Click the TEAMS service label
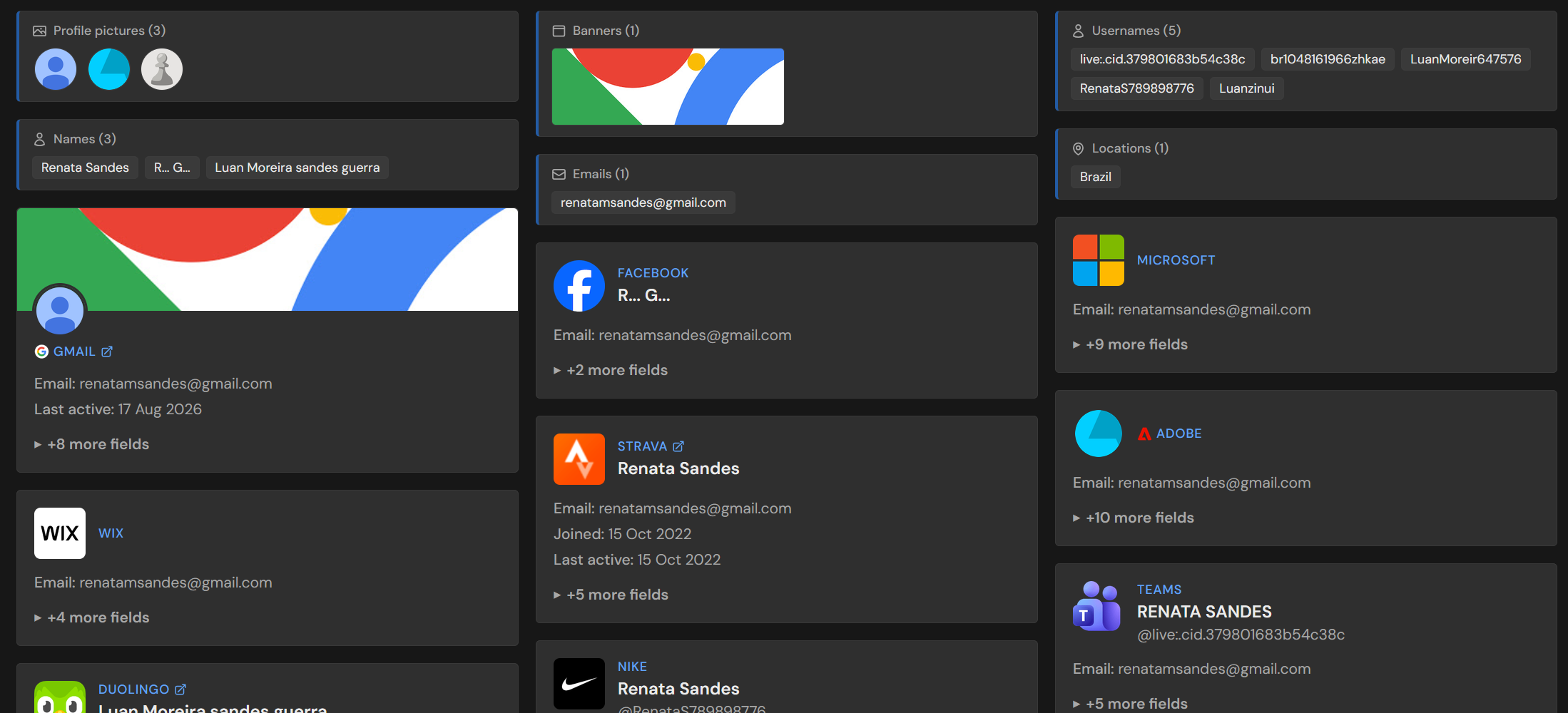 click(x=1159, y=590)
